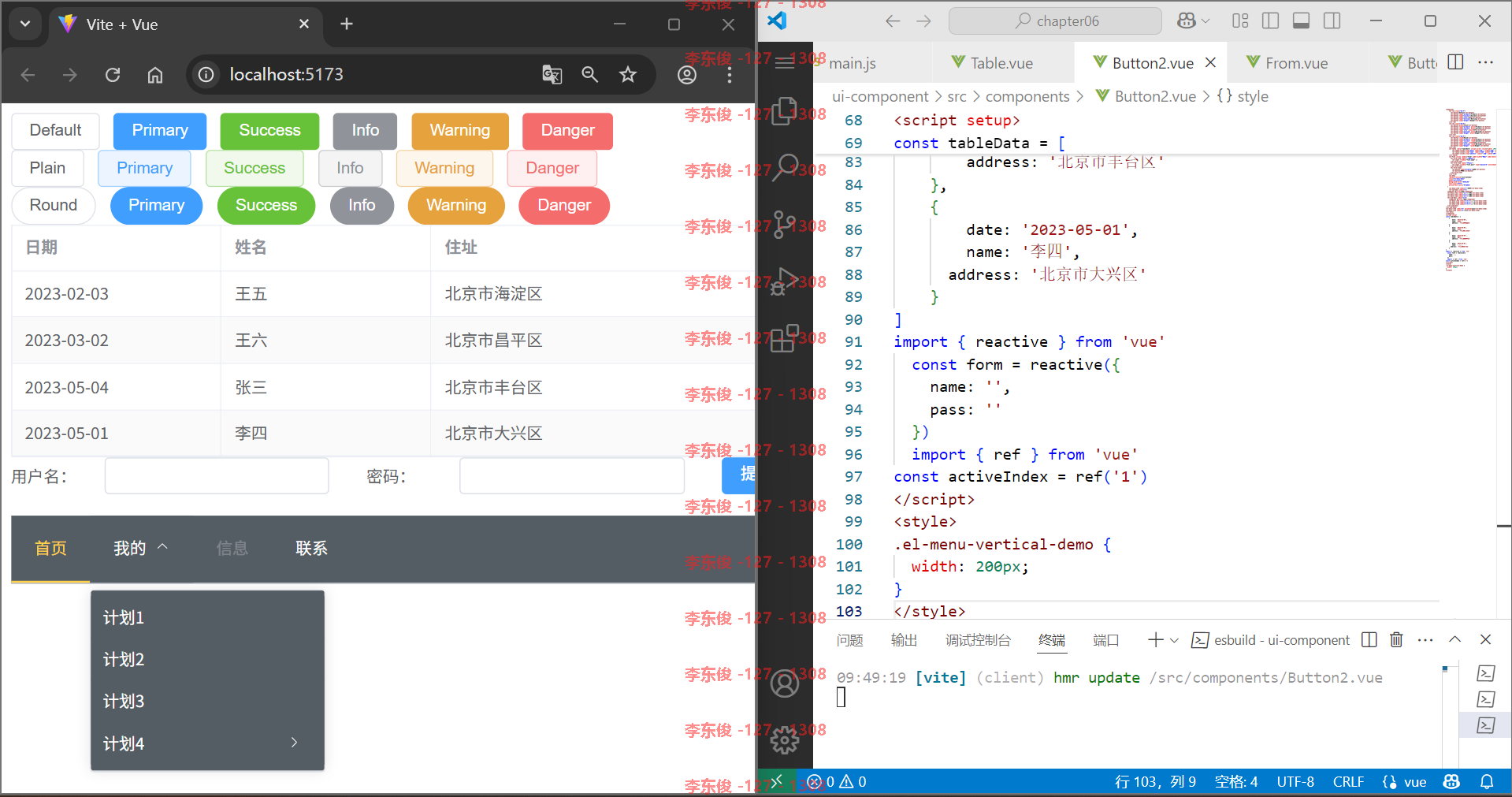Click the plain Success button

[254, 169]
